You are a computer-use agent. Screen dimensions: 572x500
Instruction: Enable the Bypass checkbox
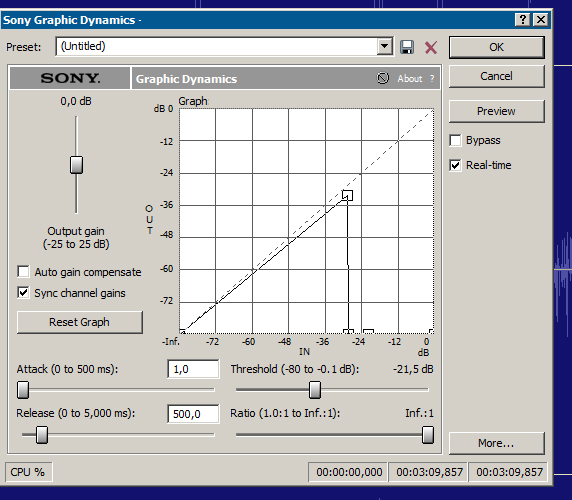pyautogui.click(x=455, y=140)
